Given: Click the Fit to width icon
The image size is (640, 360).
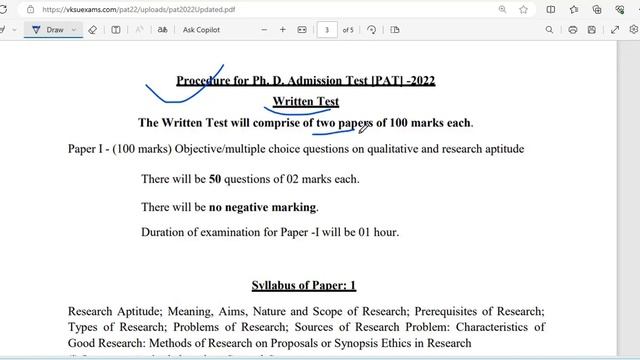Looking at the screenshot, I should click(x=302, y=30).
